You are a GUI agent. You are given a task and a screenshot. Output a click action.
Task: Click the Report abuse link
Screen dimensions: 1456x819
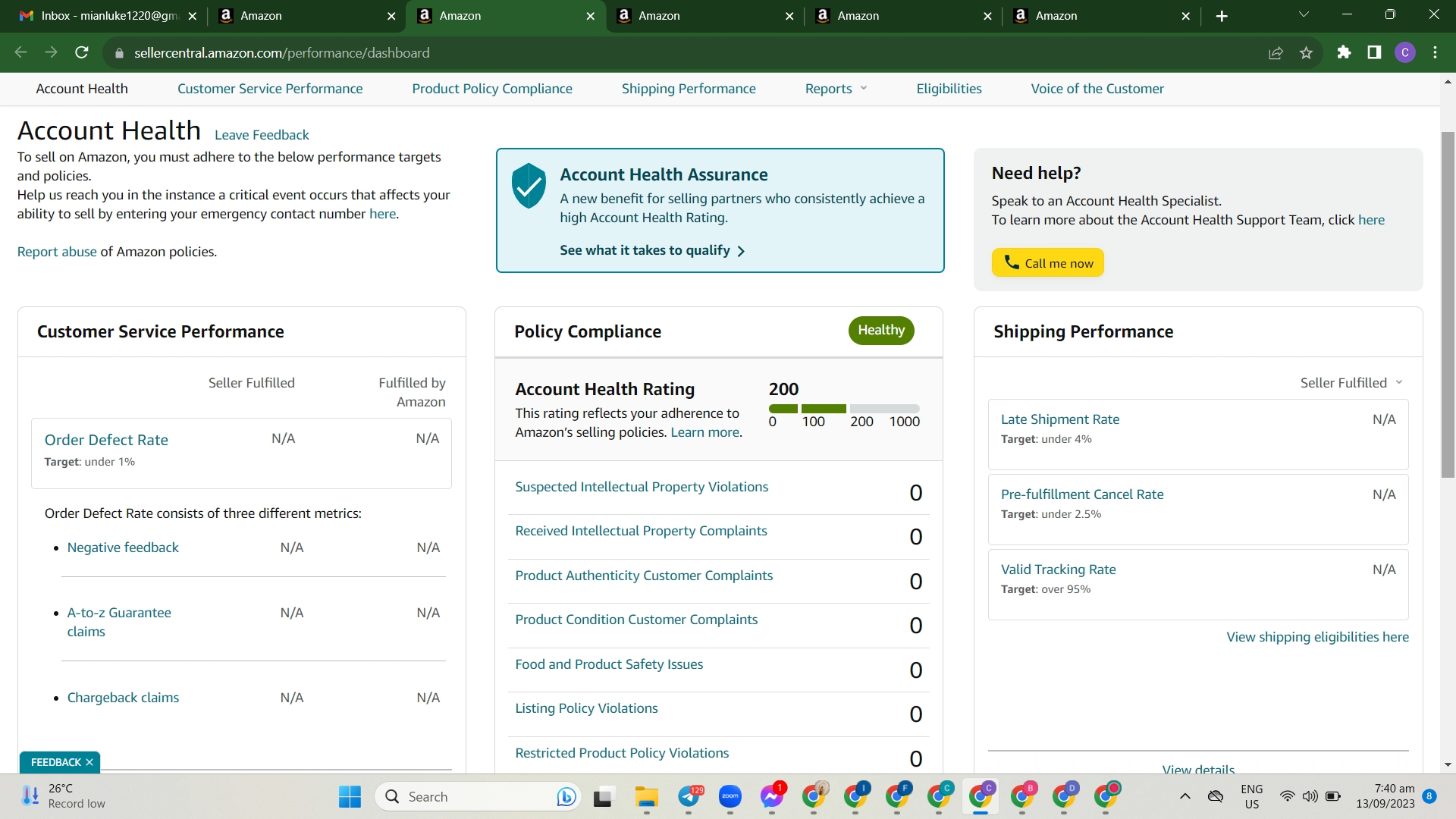[x=57, y=252]
